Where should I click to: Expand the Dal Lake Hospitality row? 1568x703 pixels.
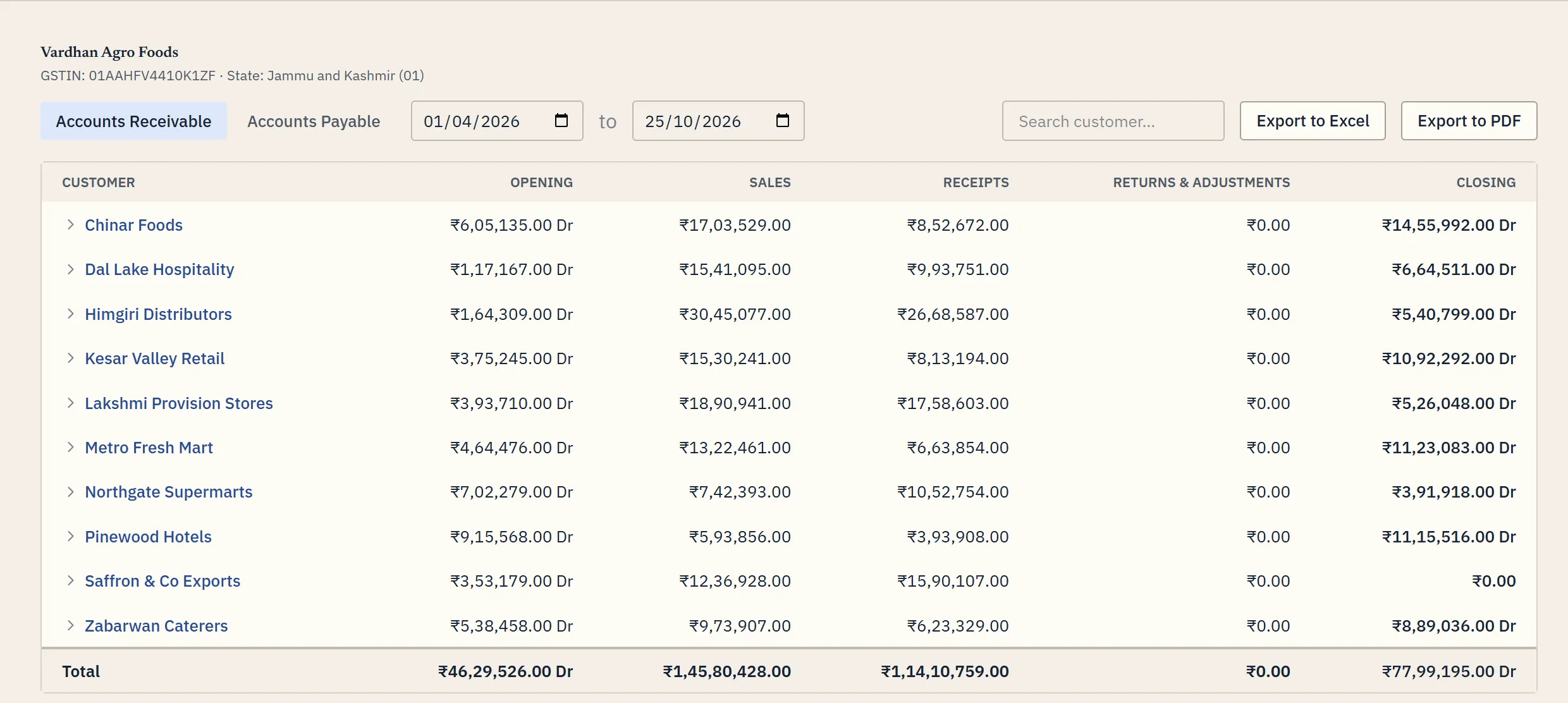click(70, 269)
